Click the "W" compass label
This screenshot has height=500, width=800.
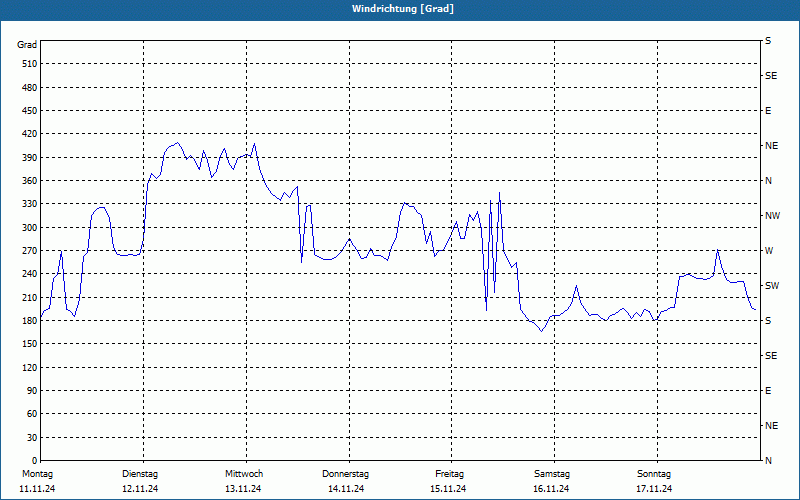(769, 251)
